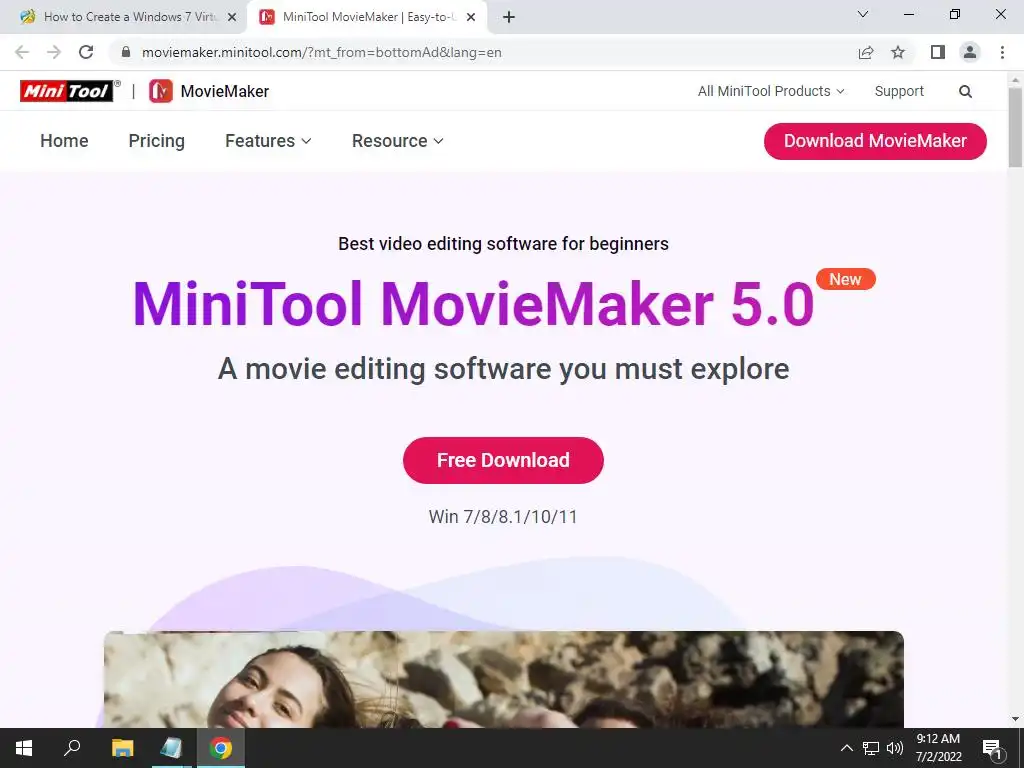Click the 'A movie editing software you must explore' text

[x=504, y=369]
